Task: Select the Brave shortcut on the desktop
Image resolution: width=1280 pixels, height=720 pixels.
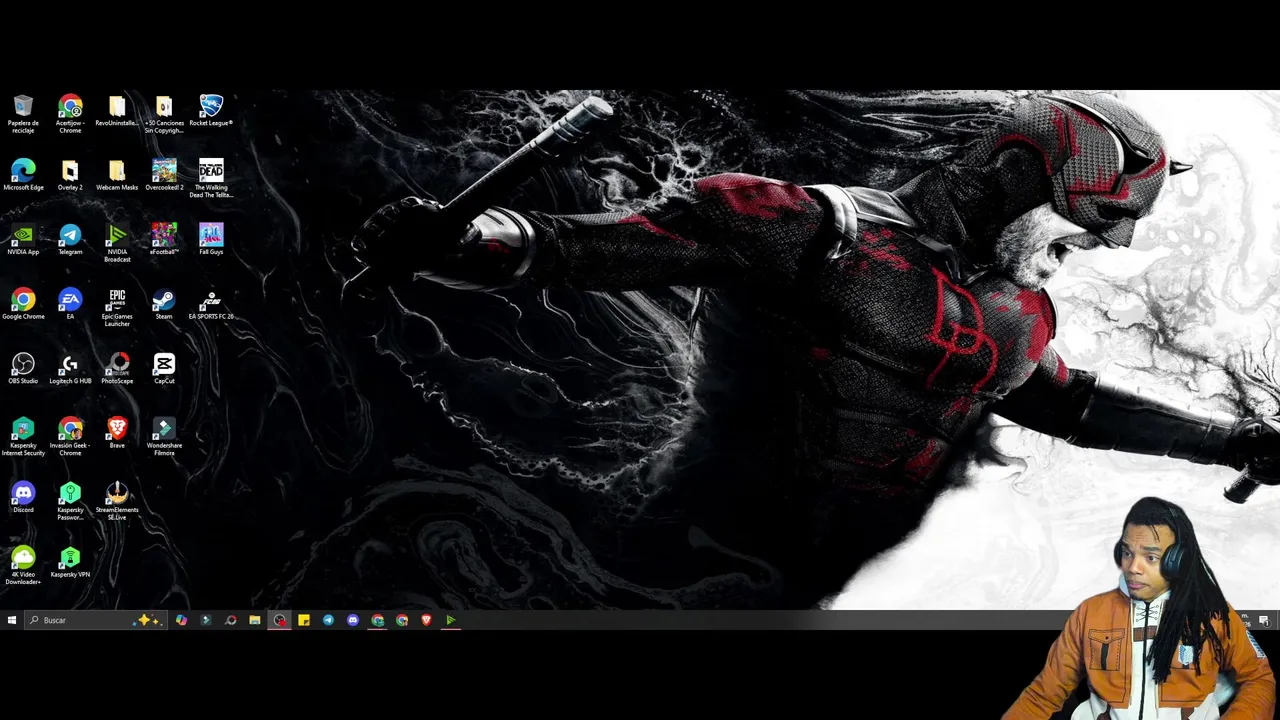Action: coord(117,433)
